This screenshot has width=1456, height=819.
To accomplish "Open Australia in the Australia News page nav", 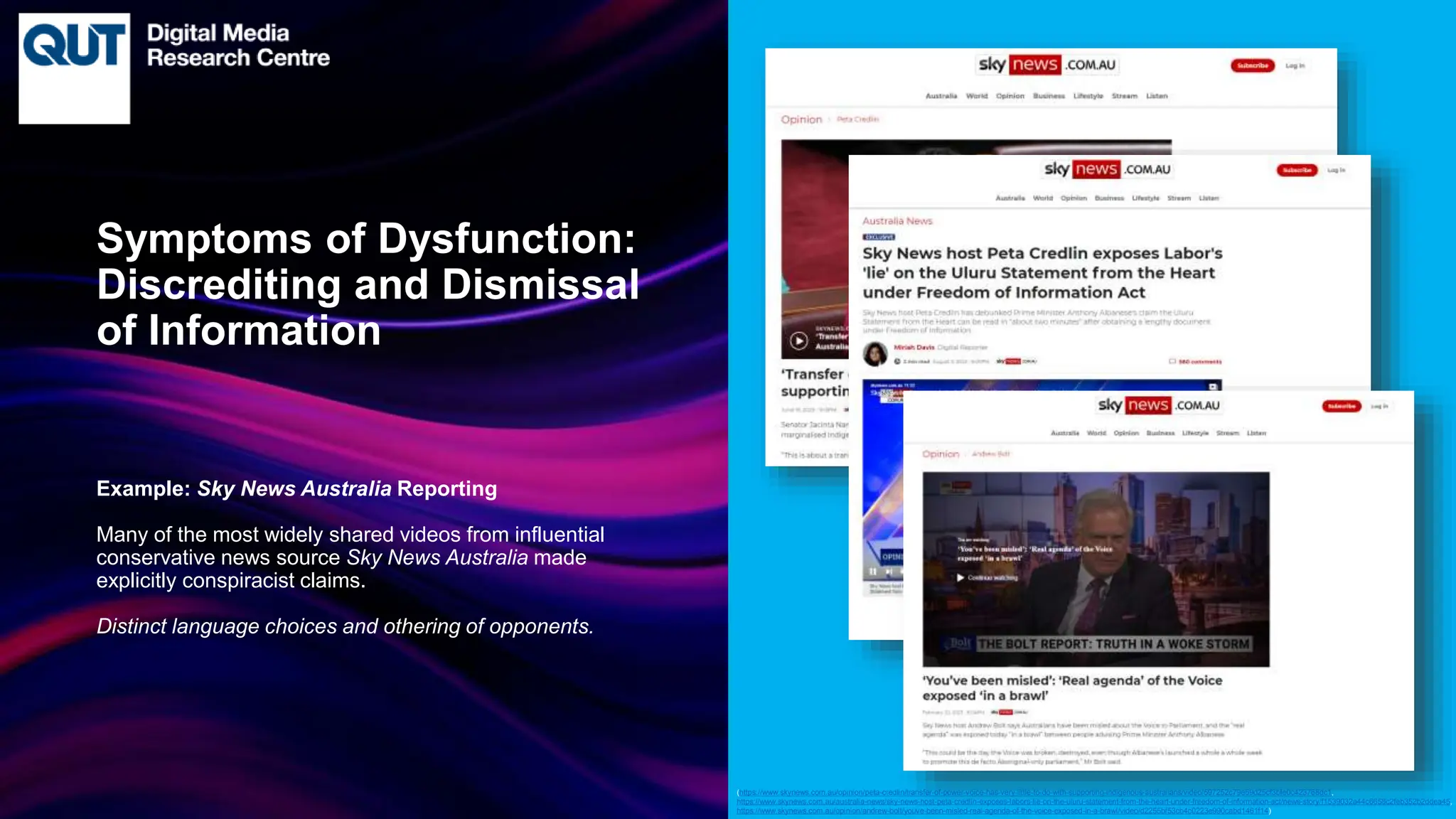I will 1010,198.
